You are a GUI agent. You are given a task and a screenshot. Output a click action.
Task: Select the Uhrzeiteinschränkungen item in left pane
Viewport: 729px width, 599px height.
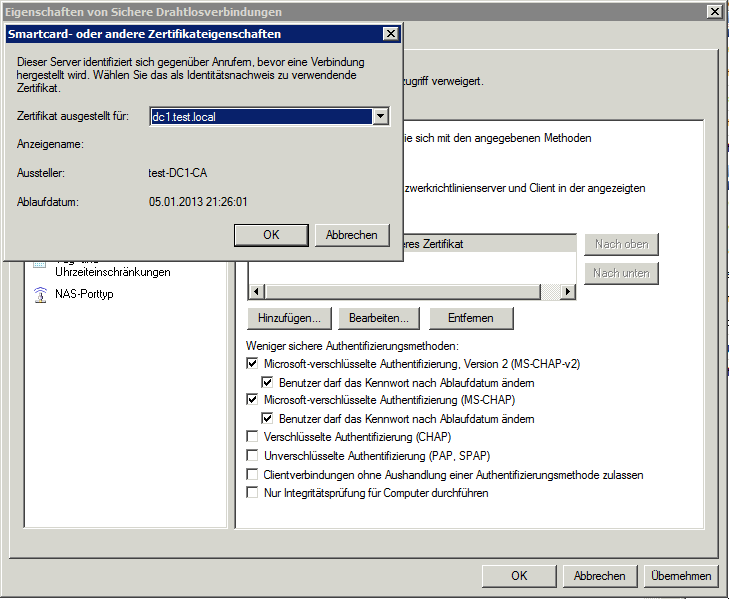point(112,272)
